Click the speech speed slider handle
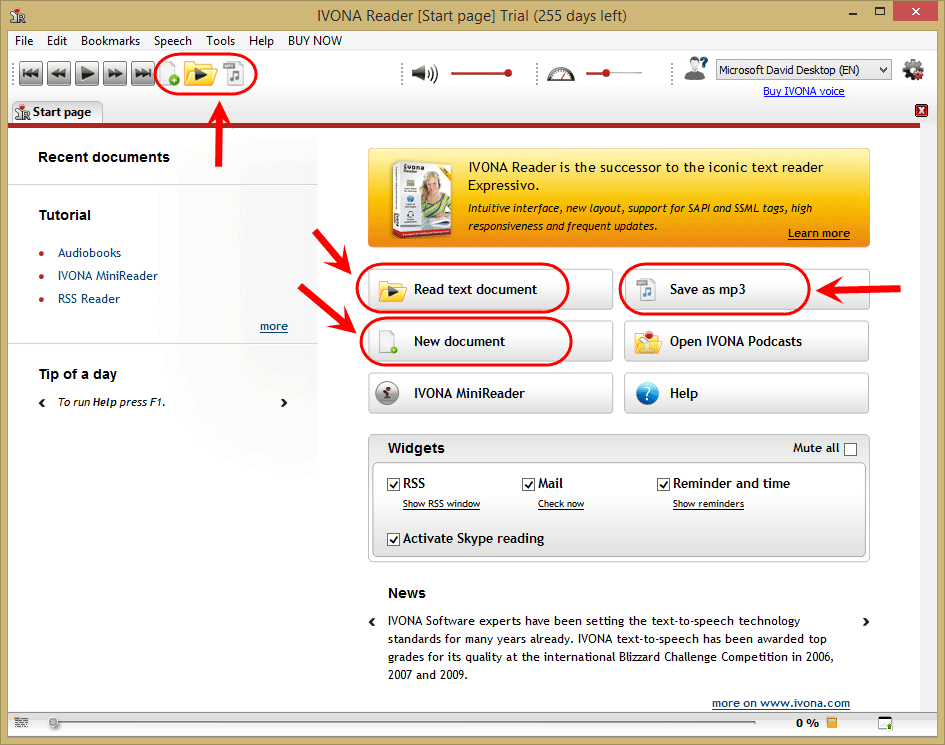This screenshot has width=945, height=745. (x=606, y=73)
